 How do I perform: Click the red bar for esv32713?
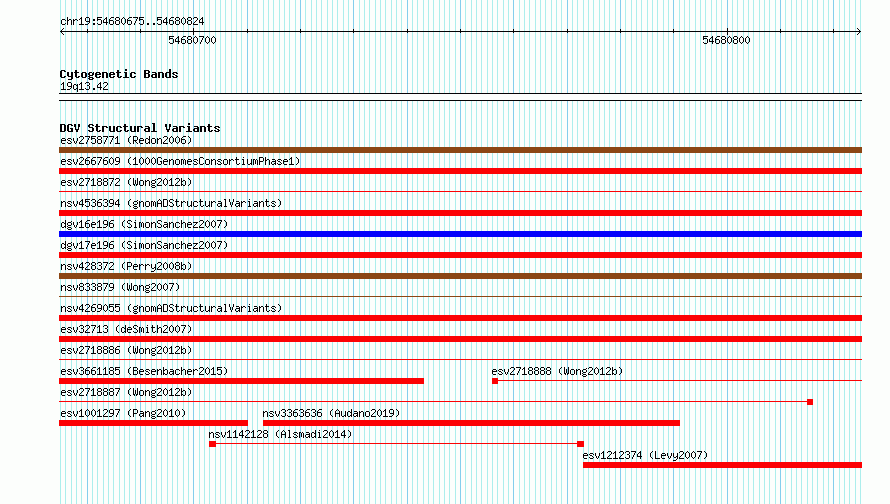click(460, 339)
